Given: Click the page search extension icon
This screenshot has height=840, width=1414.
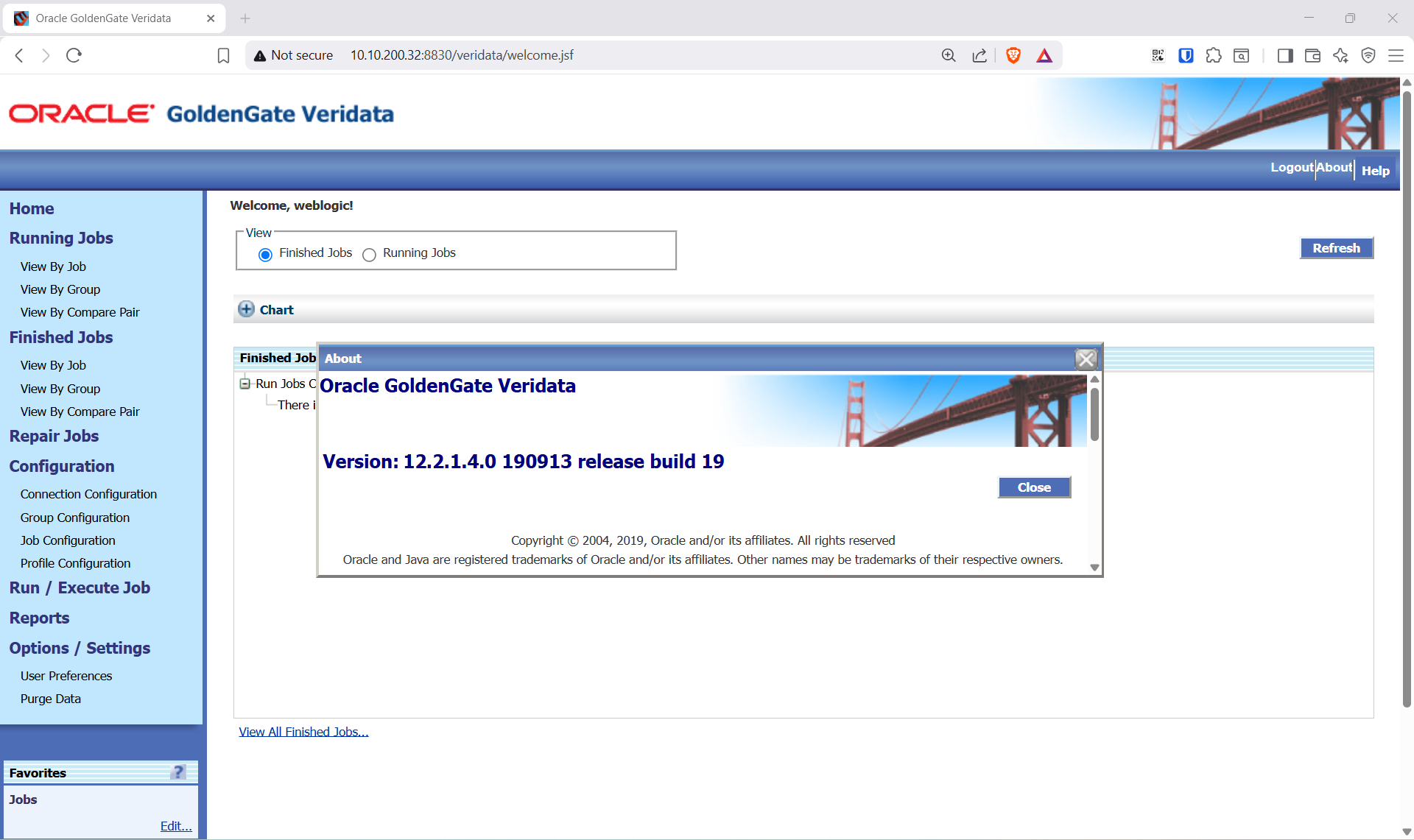Looking at the screenshot, I should click(x=1242, y=55).
